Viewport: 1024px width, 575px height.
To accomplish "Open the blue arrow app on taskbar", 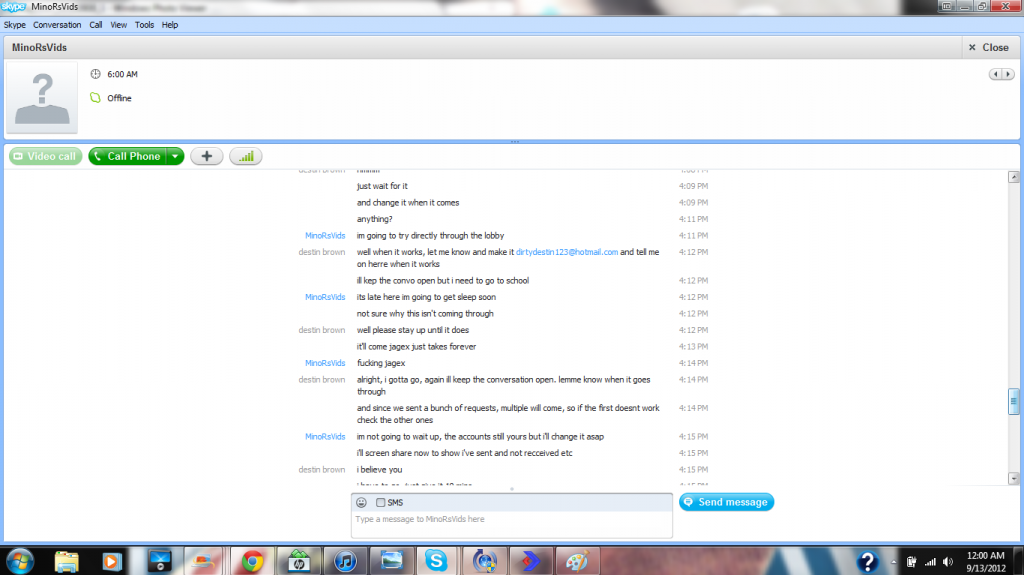I will coord(530,561).
